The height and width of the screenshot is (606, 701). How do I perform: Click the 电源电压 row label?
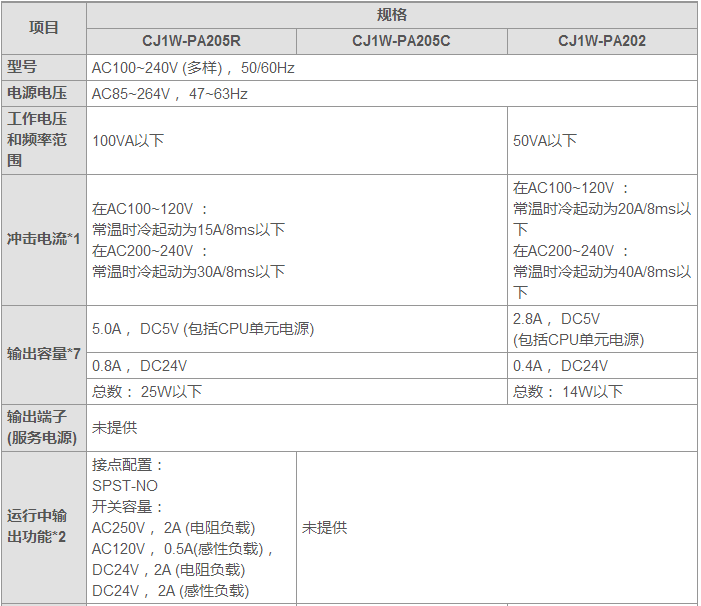37,93
